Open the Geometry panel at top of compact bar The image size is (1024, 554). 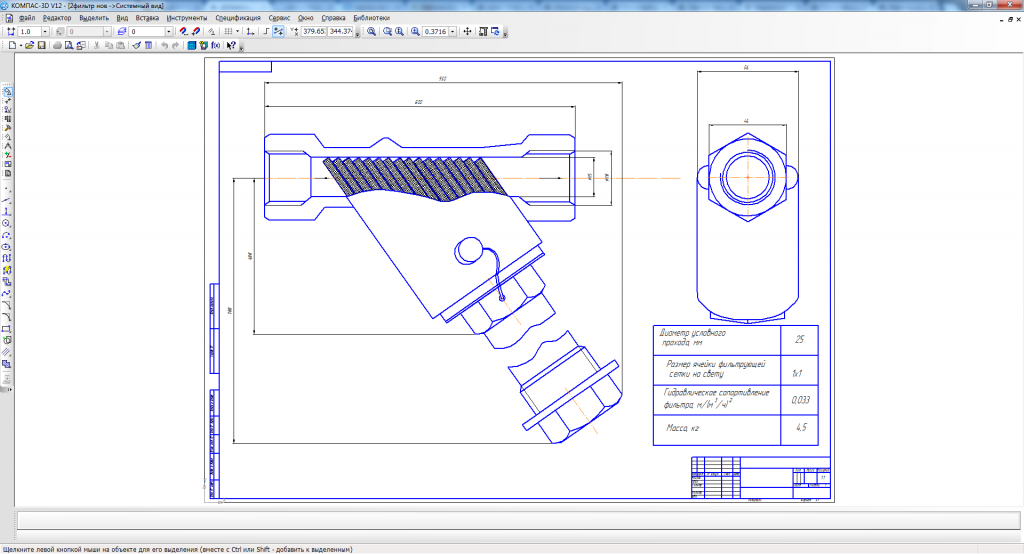tap(7, 92)
